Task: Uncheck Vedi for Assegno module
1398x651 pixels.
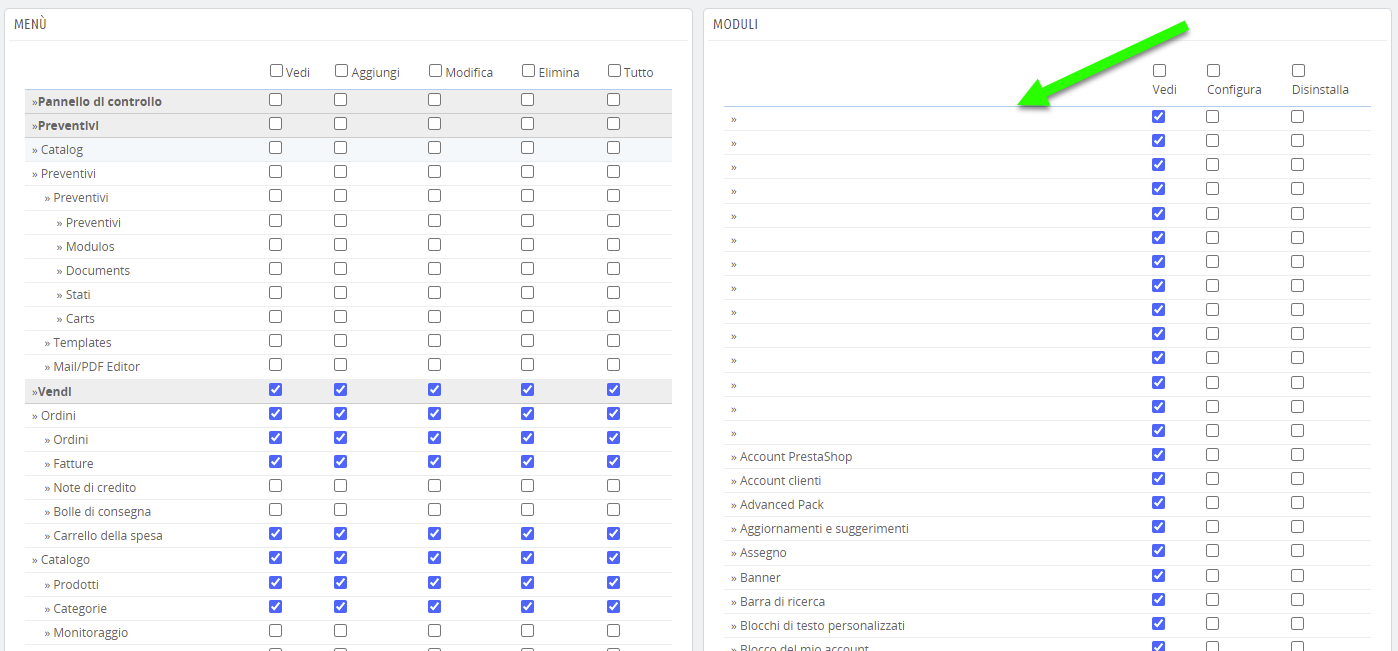Action: (x=1159, y=551)
